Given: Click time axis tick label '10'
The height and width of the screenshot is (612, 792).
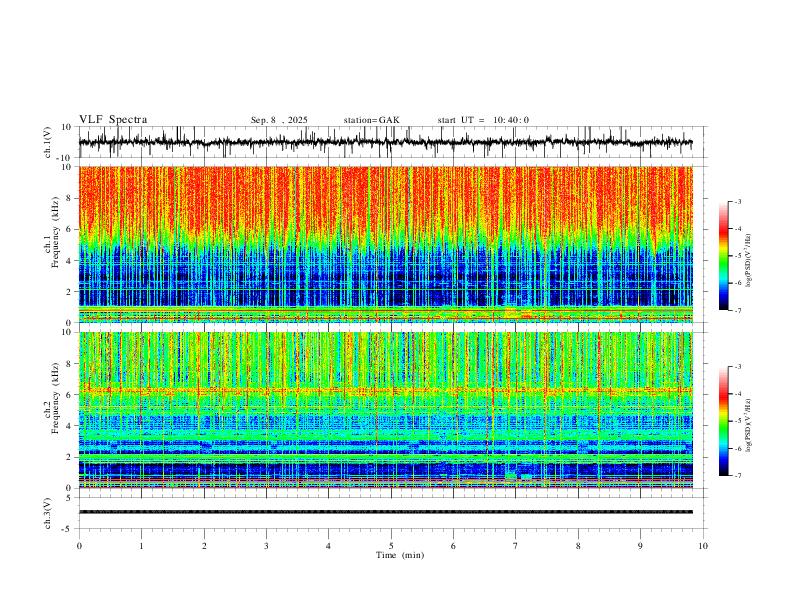Looking at the screenshot, I should coord(703,546).
